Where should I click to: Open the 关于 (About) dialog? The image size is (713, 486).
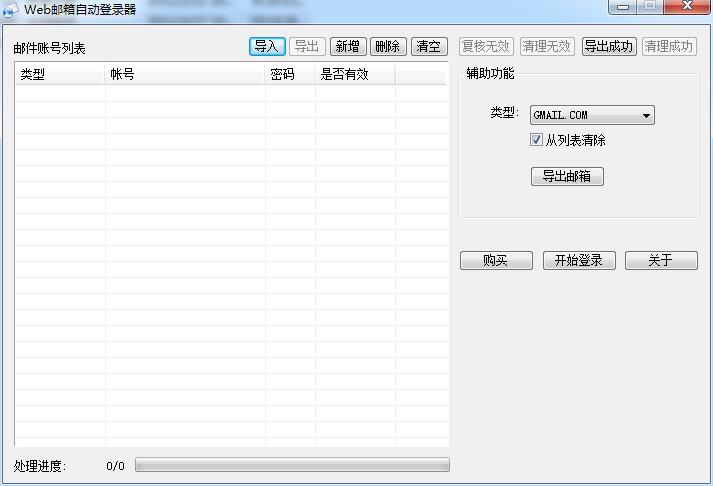(x=661, y=261)
